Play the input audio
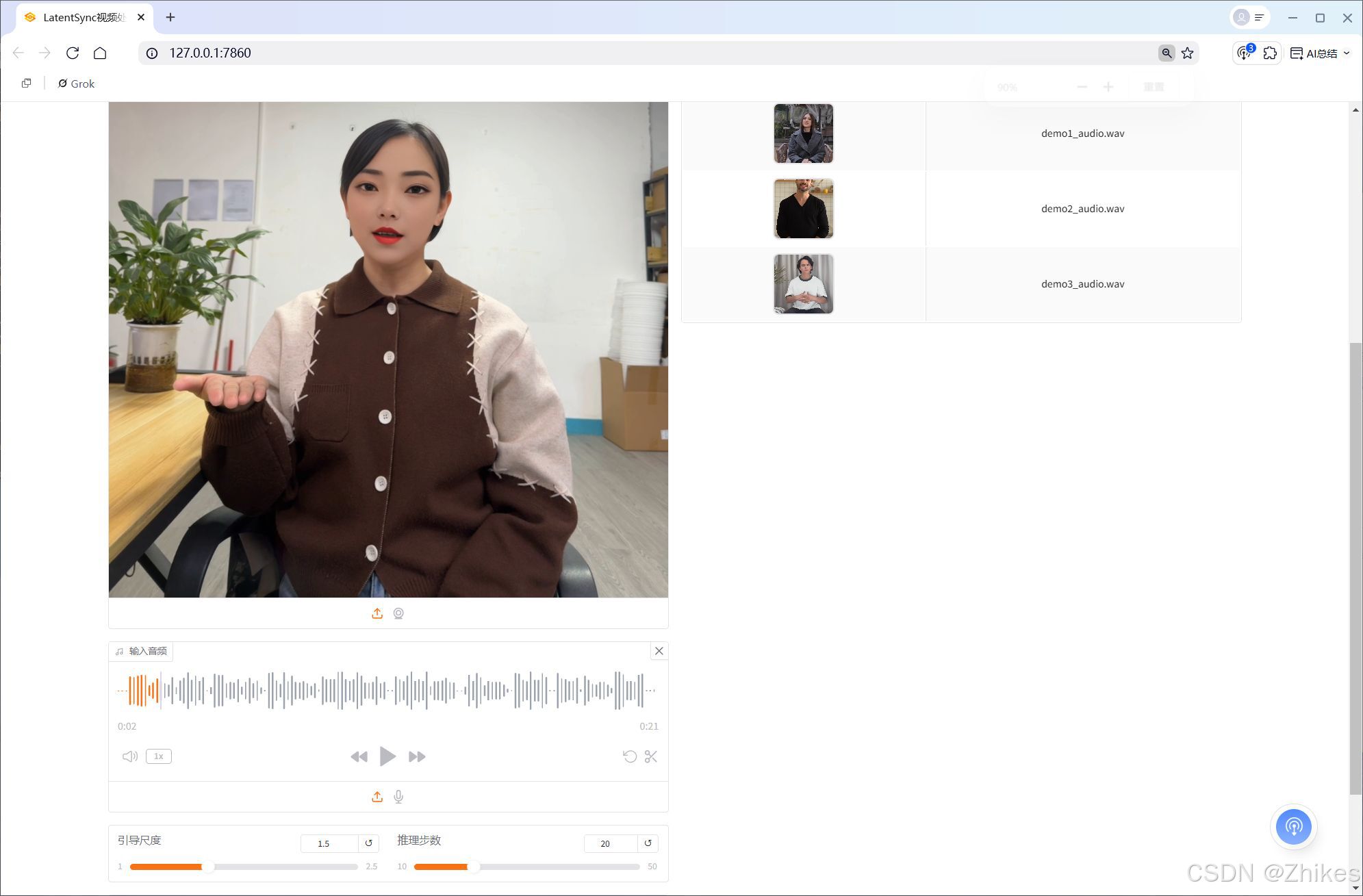Screen dimensions: 1363x896 [x=387, y=756]
